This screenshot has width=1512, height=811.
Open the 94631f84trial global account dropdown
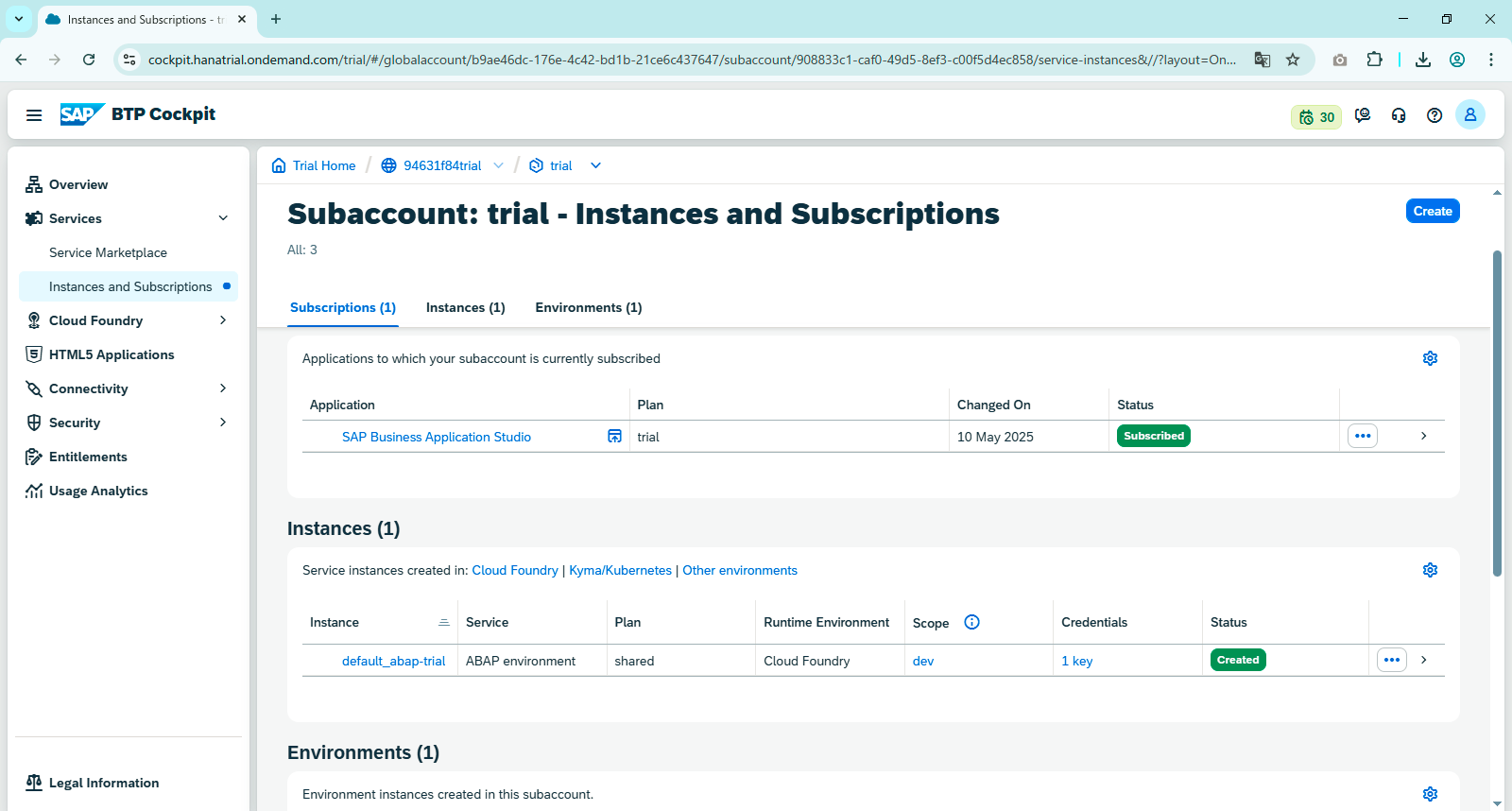tap(498, 165)
